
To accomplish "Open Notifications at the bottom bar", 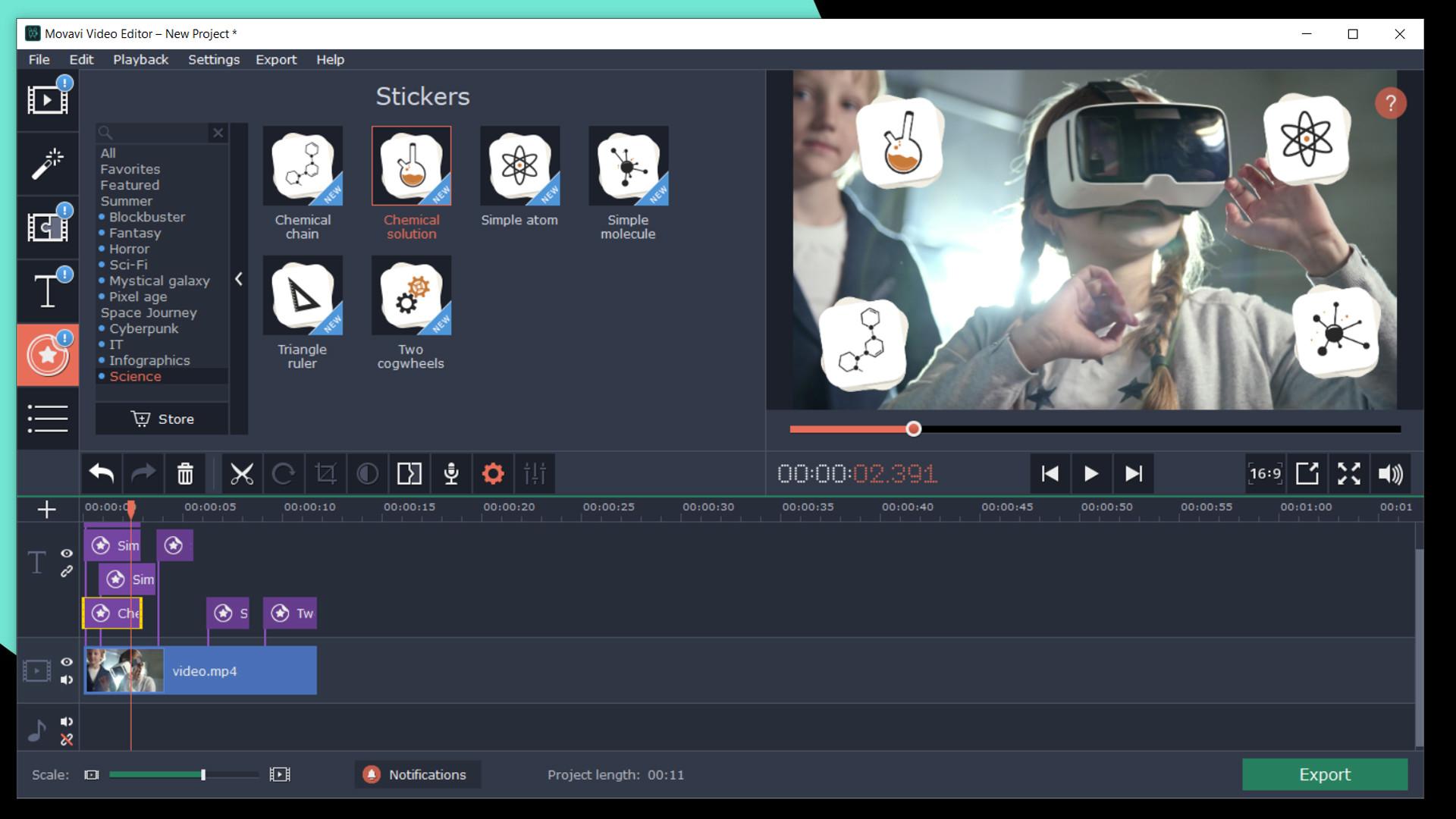I will [x=417, y=774].
